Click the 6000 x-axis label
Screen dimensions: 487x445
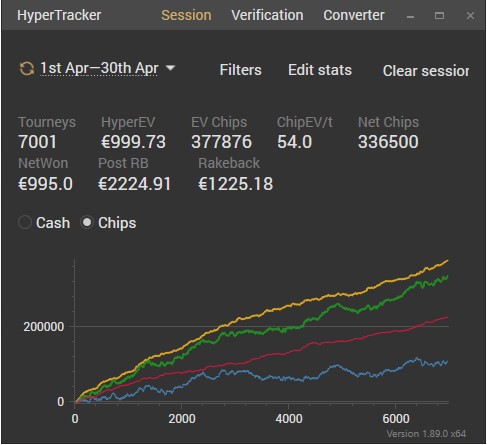[396, 419]
